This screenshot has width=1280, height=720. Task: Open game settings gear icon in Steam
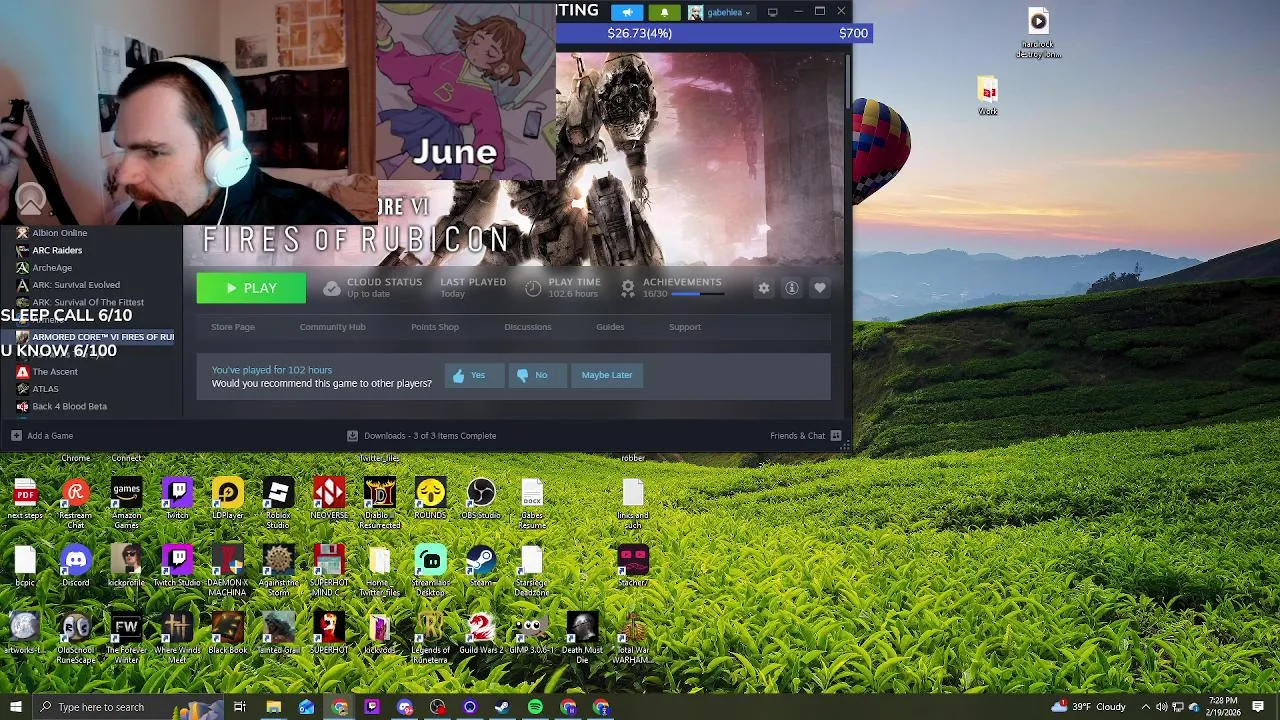764,288
